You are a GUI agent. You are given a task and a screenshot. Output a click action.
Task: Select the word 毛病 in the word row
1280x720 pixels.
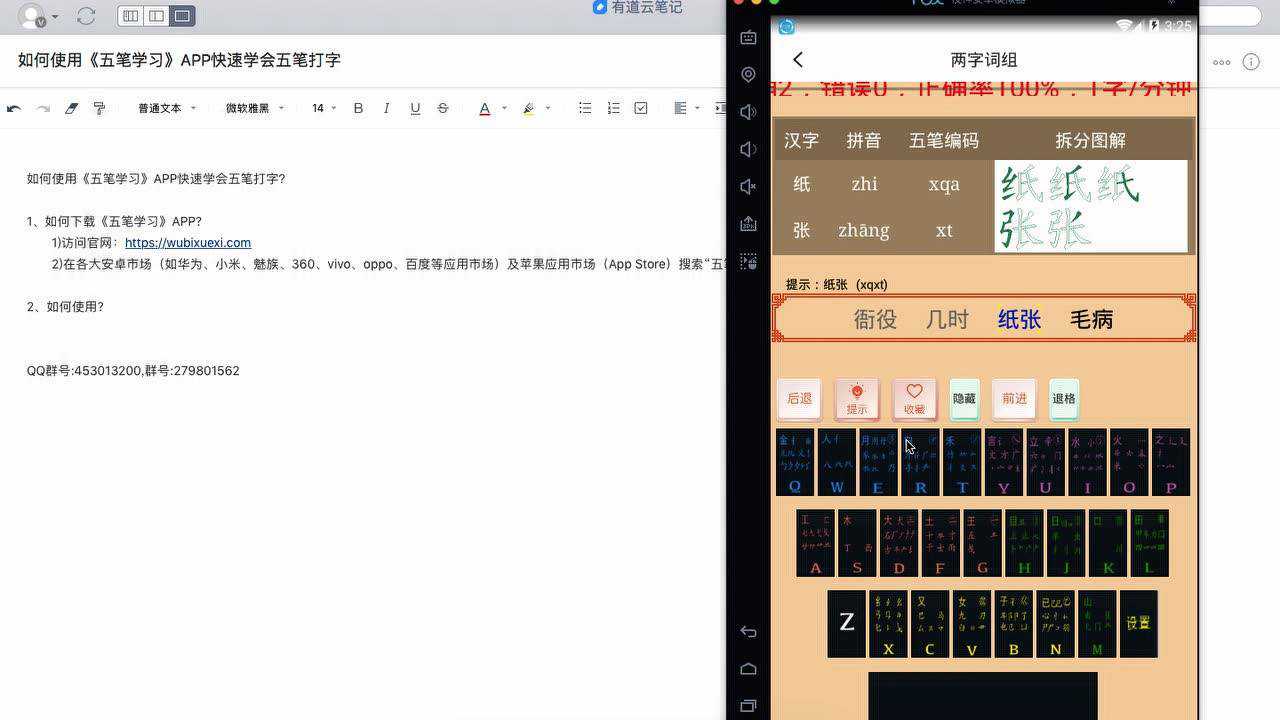point(1091,319)
